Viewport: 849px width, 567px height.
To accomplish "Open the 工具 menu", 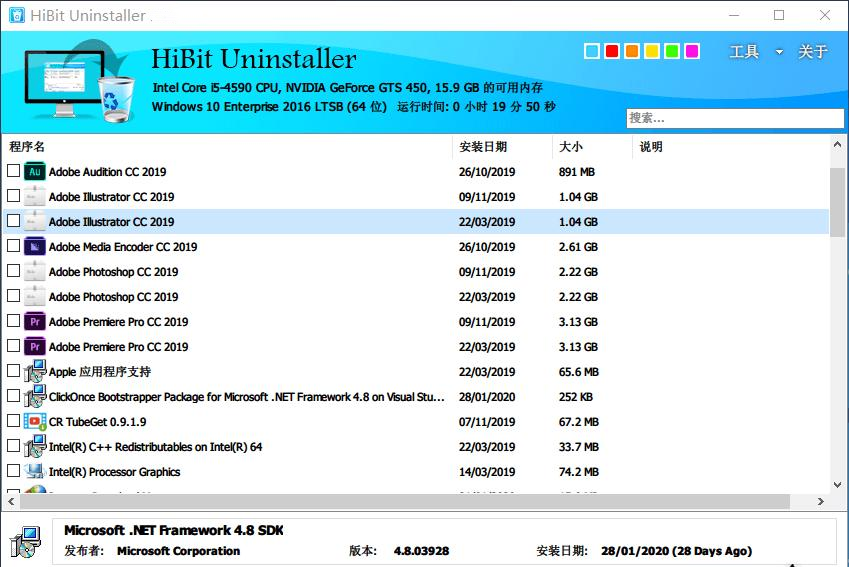I will coord(744,52).
